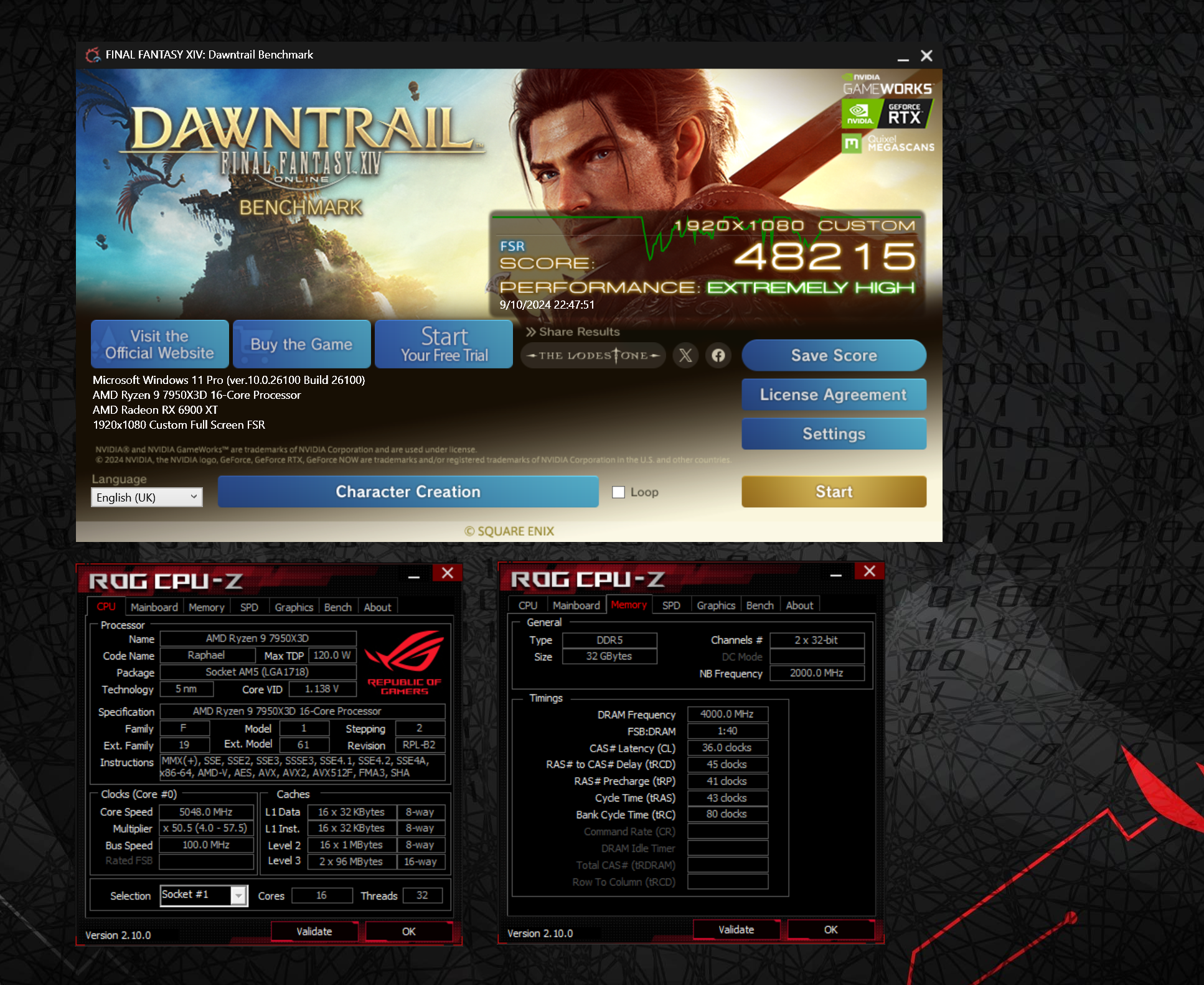Click the Max TDP 120.0 W value

(x=332, y=655)
